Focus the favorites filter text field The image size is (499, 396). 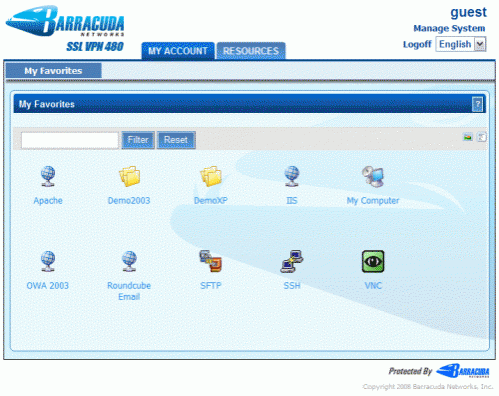70,140
